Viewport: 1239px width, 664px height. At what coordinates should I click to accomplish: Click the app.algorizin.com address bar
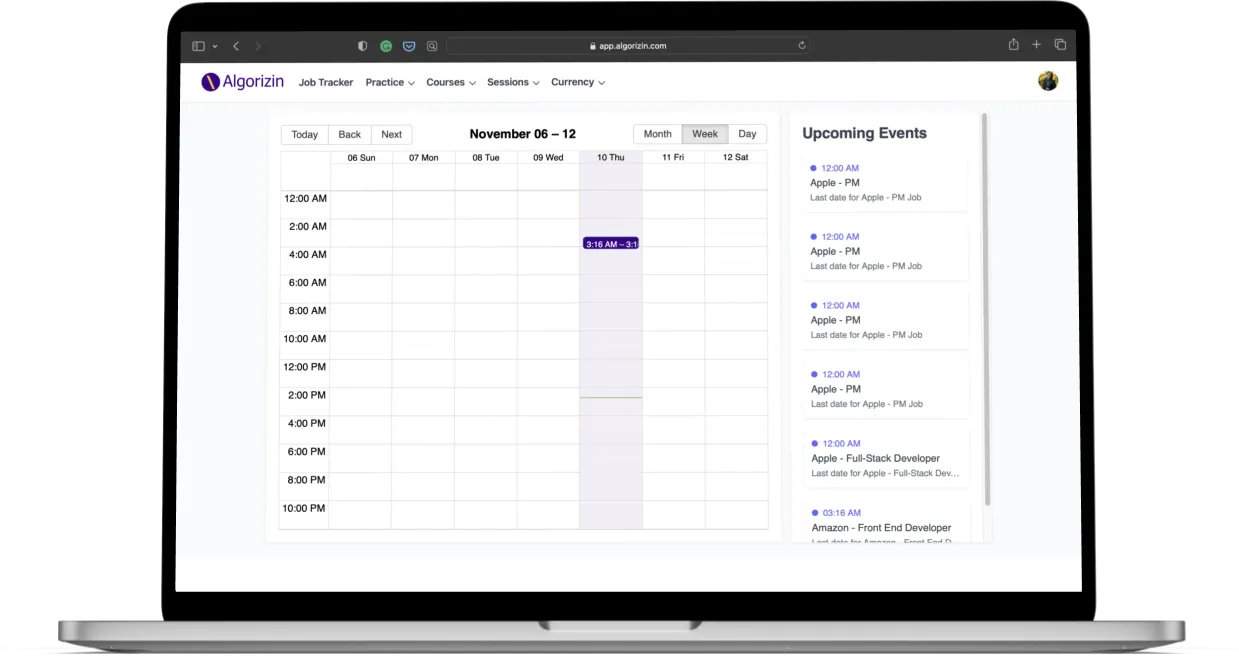(x=628, y=46)
